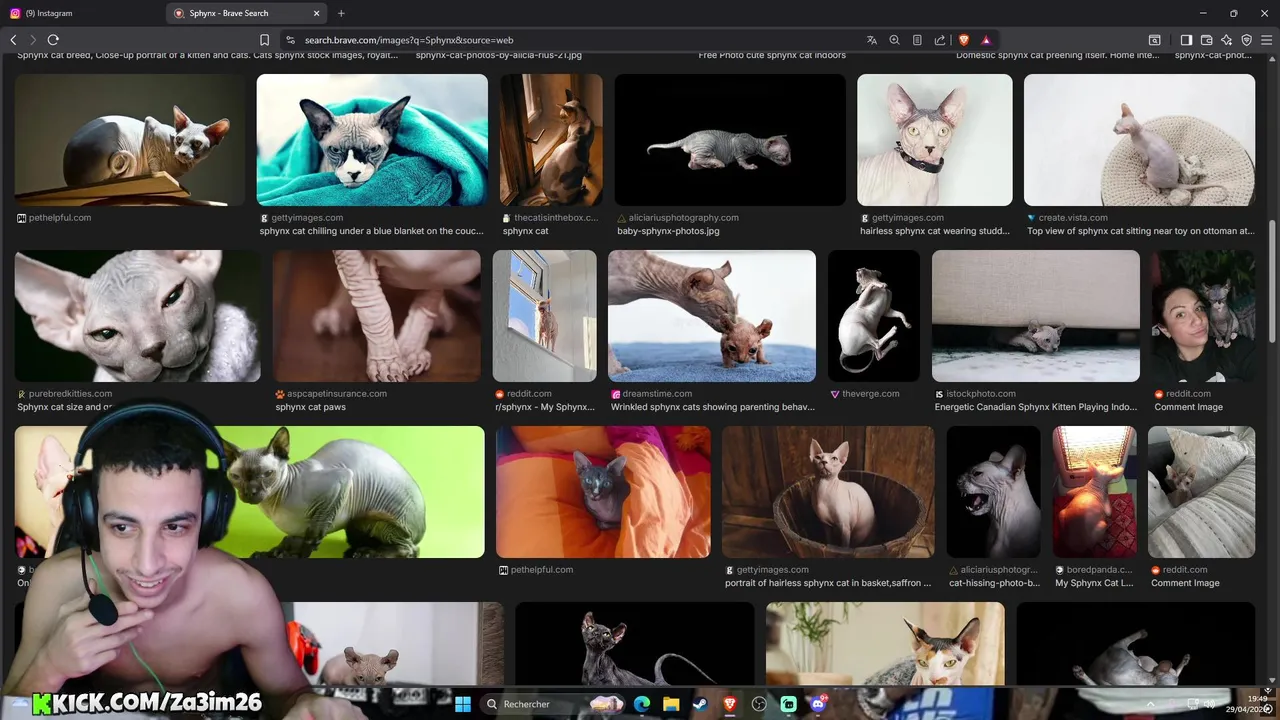The width and height of the screenshot is (1280, 720).
Task: Open reader mode icon in address bar
Action: 917,40
